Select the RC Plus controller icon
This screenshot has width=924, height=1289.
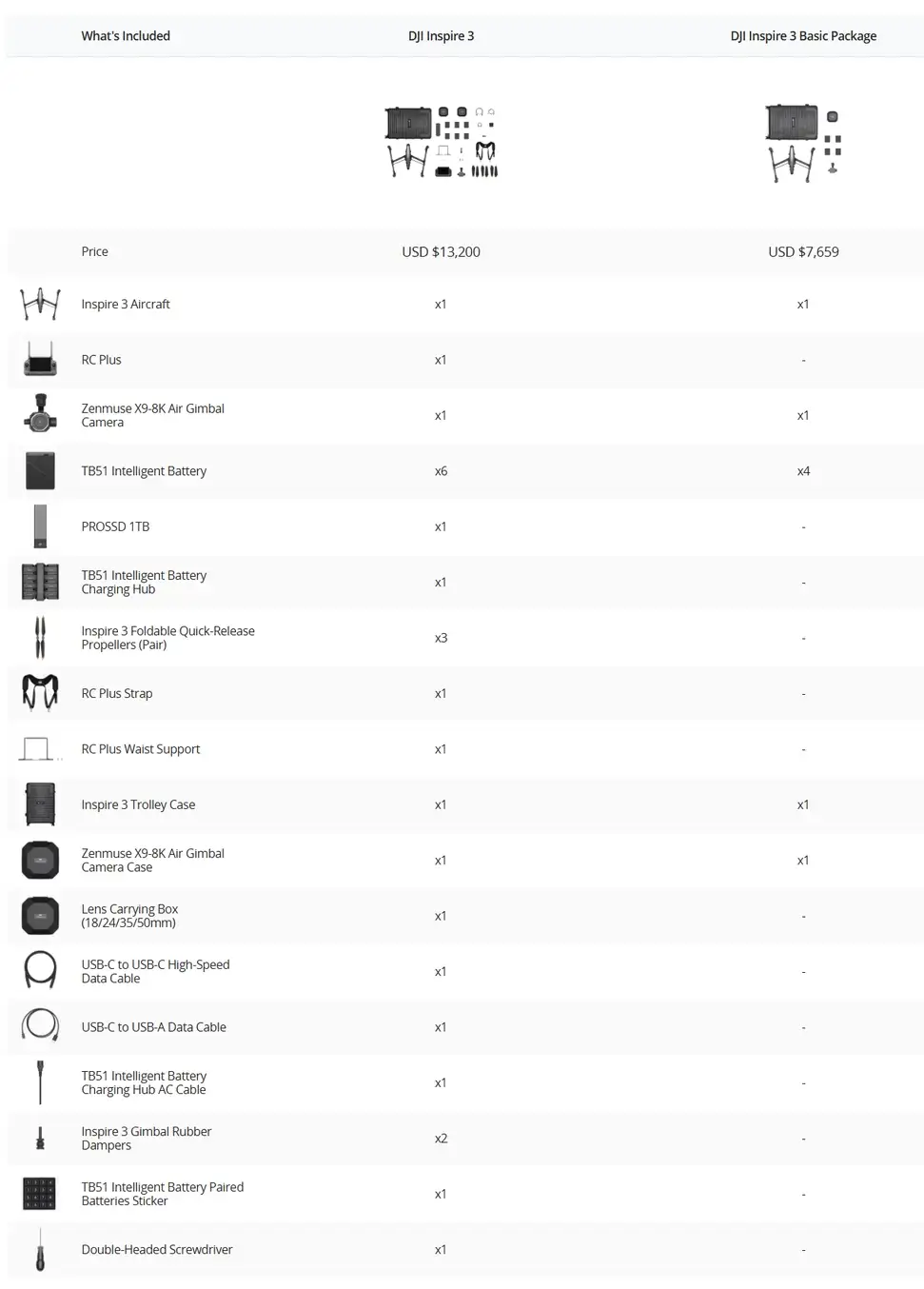(40, 360)
